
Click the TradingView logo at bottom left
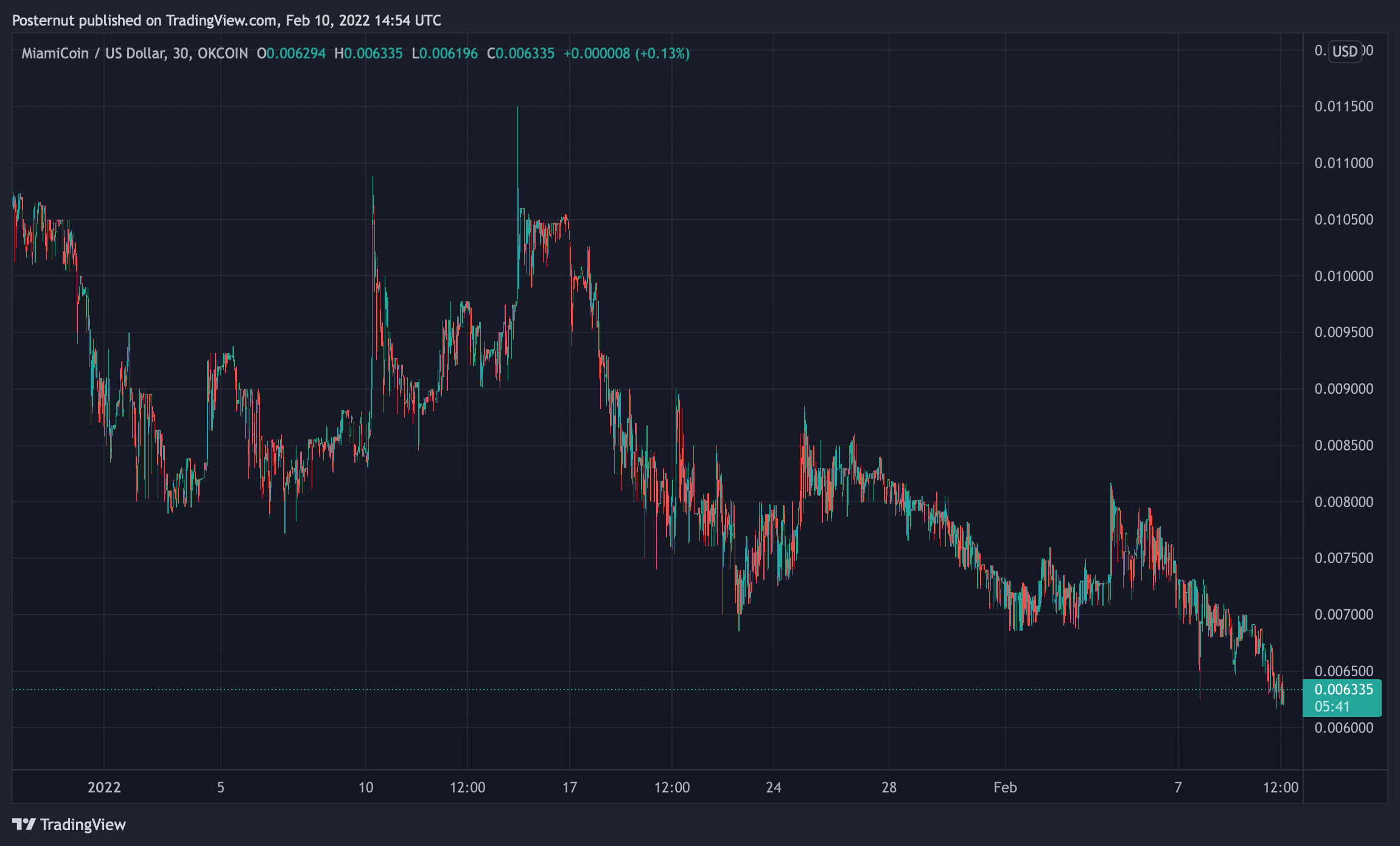pyautogui.click(x=69, y=825)
